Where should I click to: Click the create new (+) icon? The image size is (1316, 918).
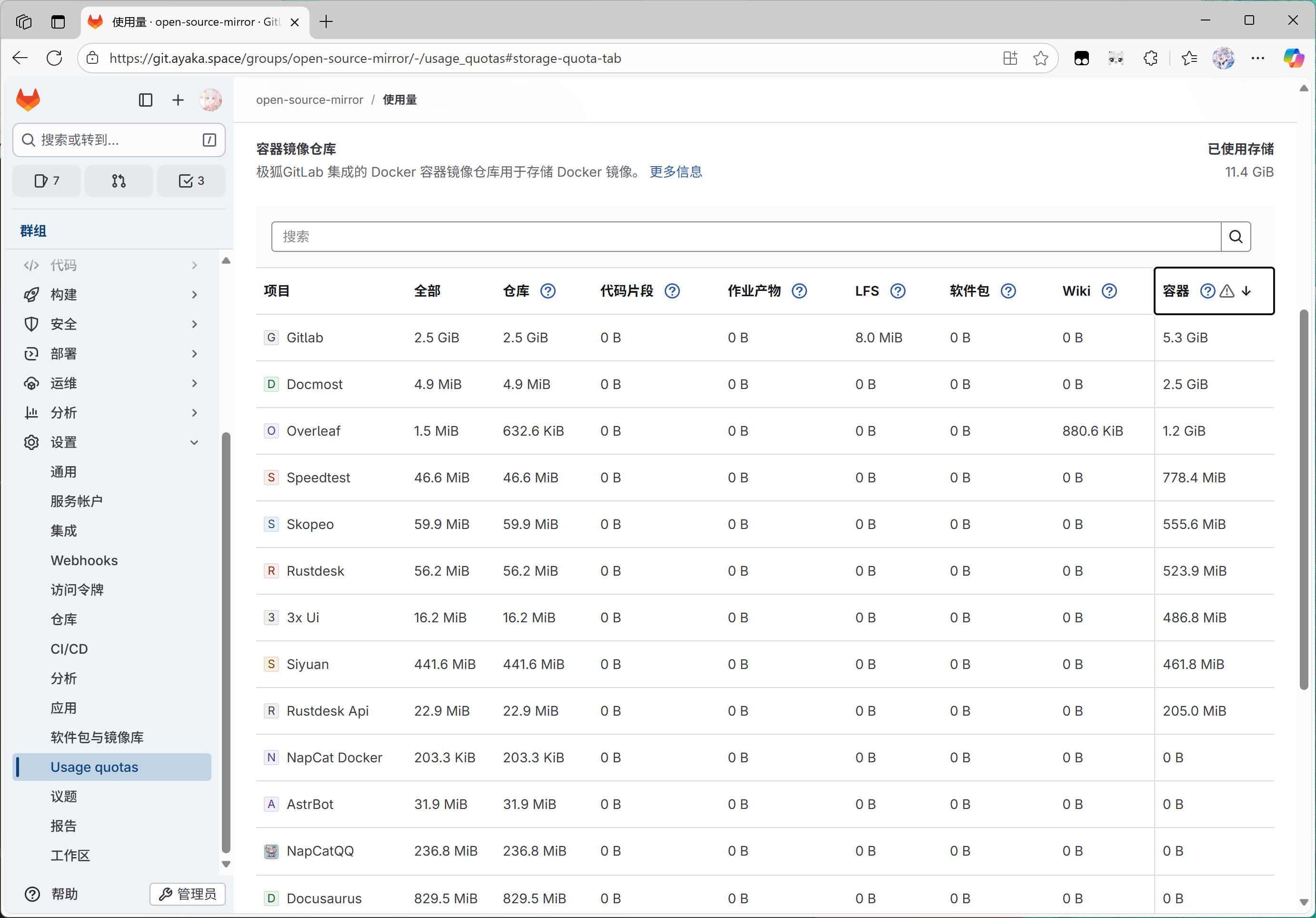178,100
